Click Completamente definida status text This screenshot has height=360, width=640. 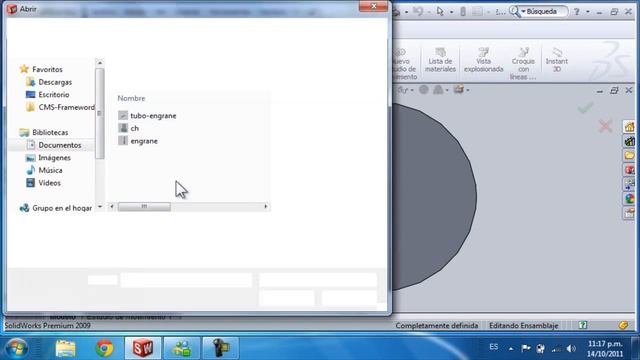point(436,326)
